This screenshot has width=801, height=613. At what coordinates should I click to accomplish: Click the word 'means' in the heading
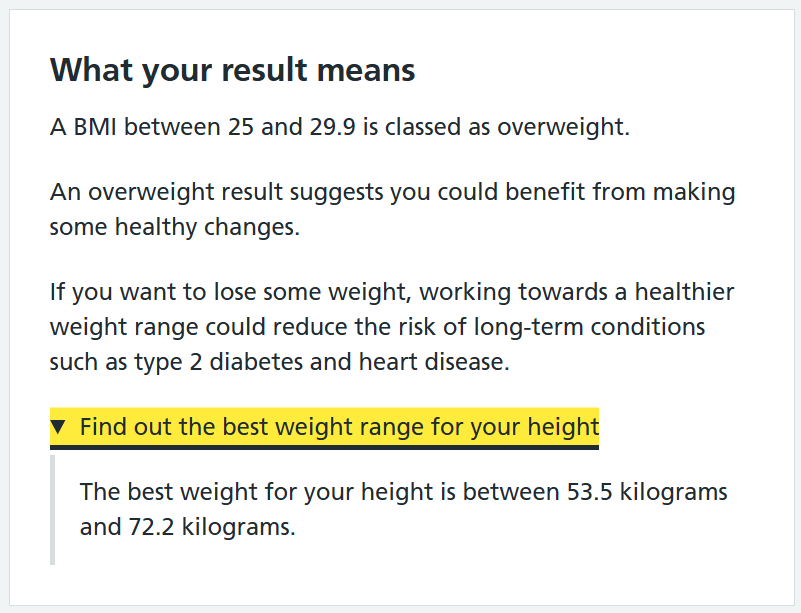point(366,69)
